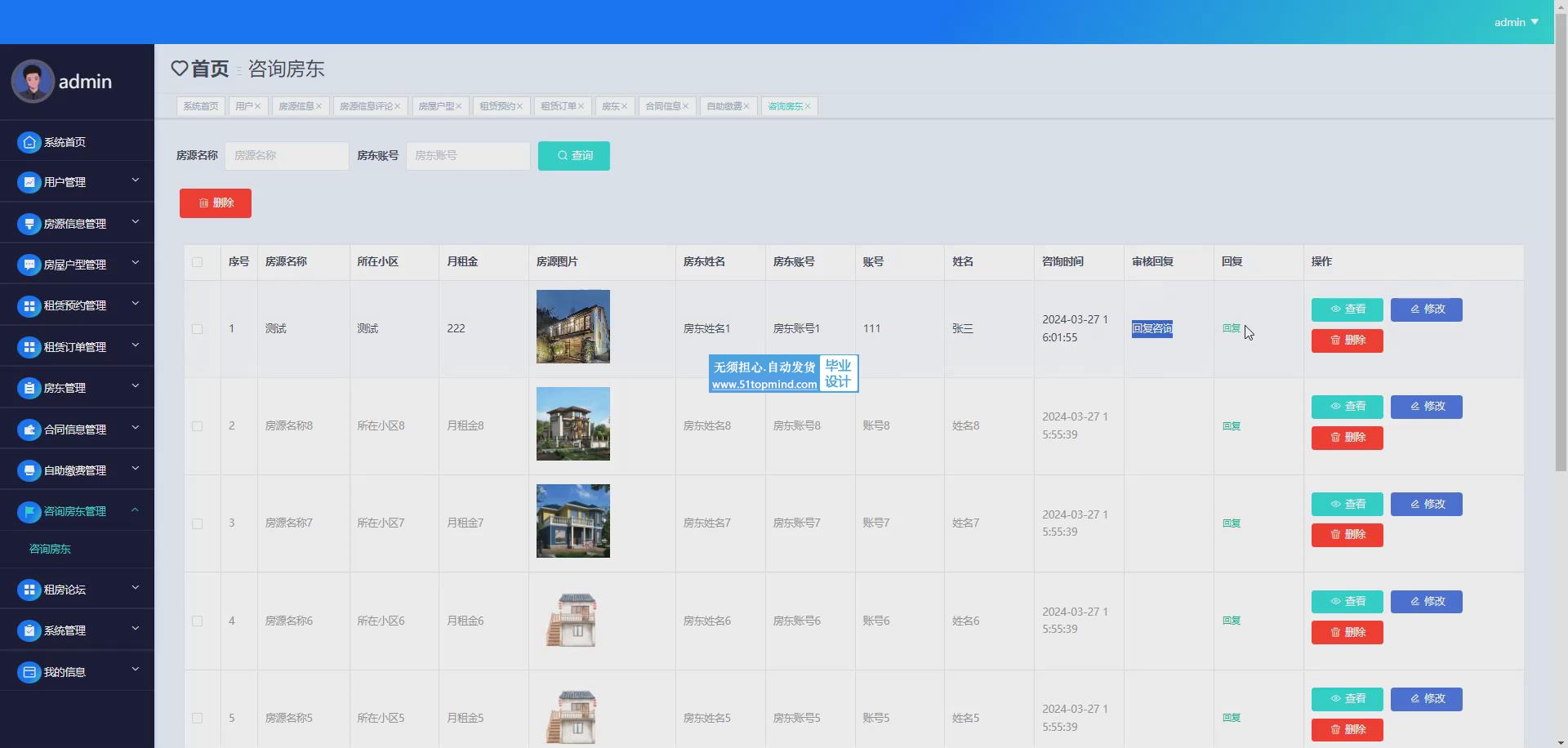Click the 房源信息管理 sidebar icon

(29, 224)
